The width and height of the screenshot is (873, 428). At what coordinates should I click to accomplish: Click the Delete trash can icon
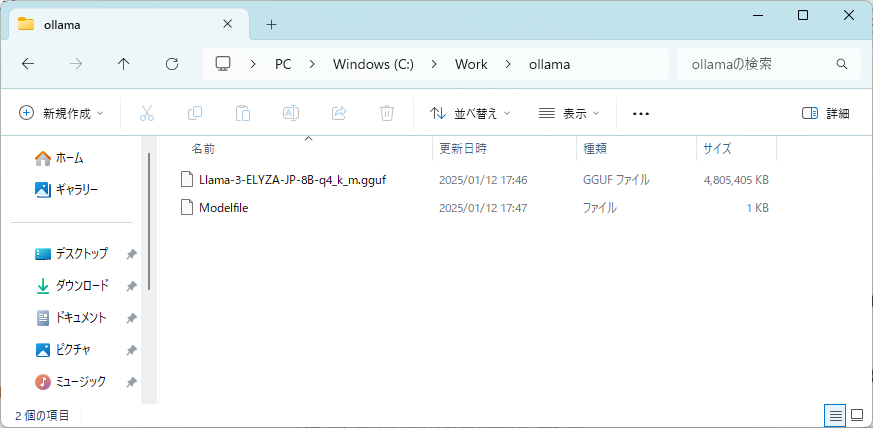(x=387, y=113)
